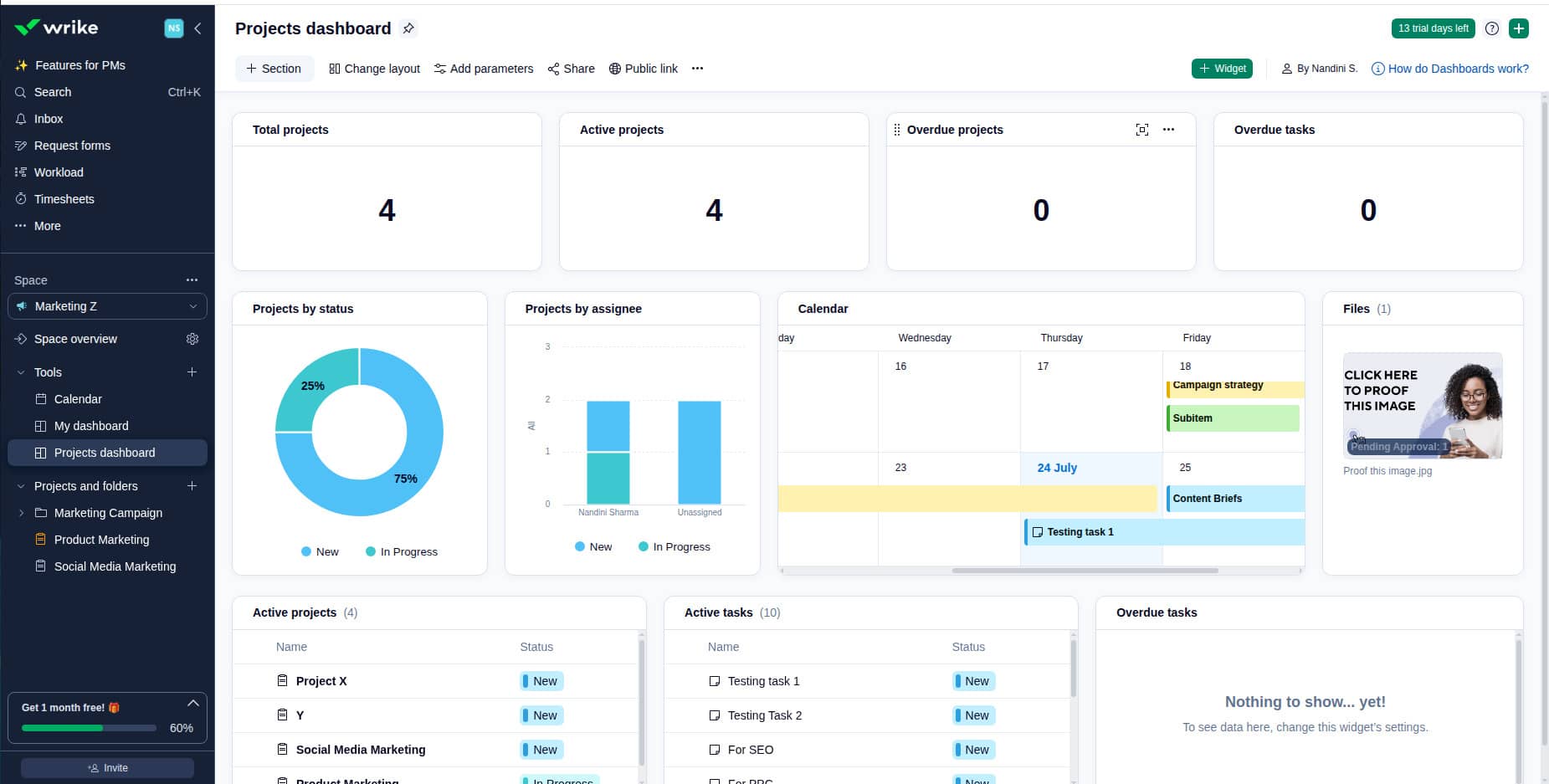The height and width of the screenshot is (784, 1549).
Task: Click the green plus icon top right
Action: pos(1519,28)
